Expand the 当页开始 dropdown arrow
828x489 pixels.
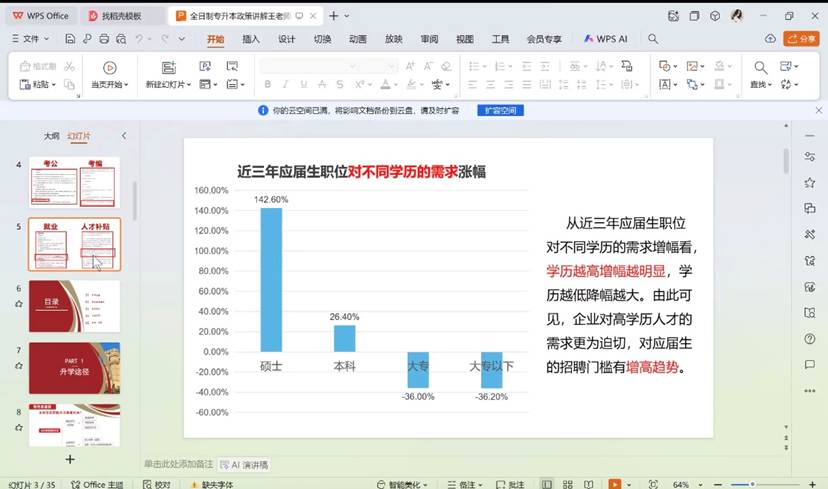pyautogui.click(x=126, y=84)
